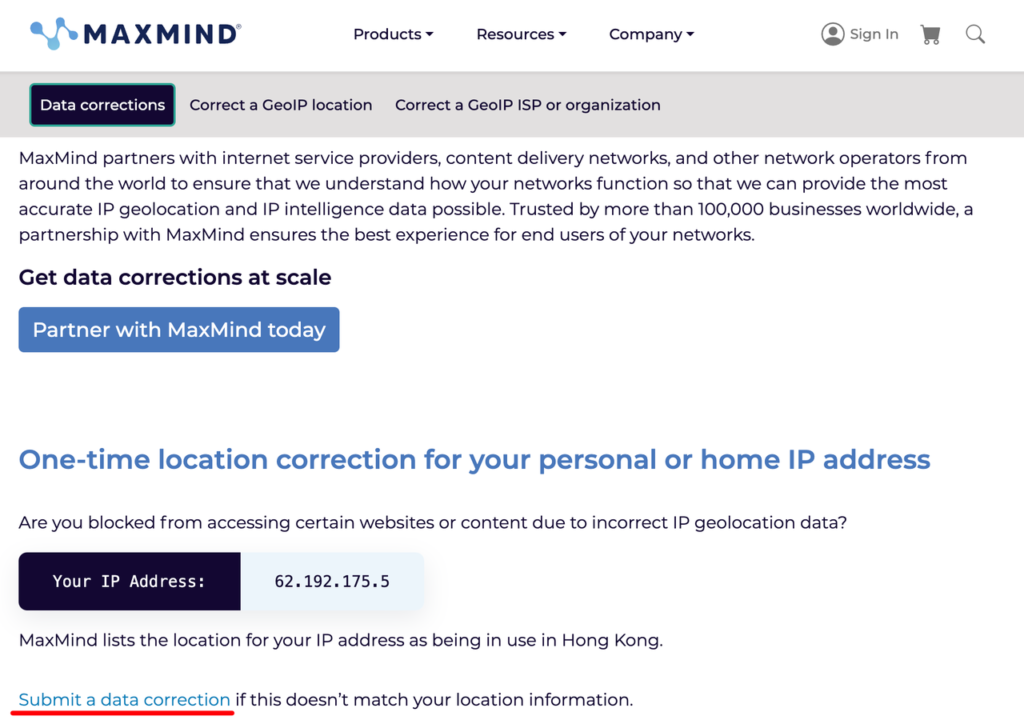Open Correct a GeoIP location tab
Viewport: 1024px width, 728px height.
281,105
